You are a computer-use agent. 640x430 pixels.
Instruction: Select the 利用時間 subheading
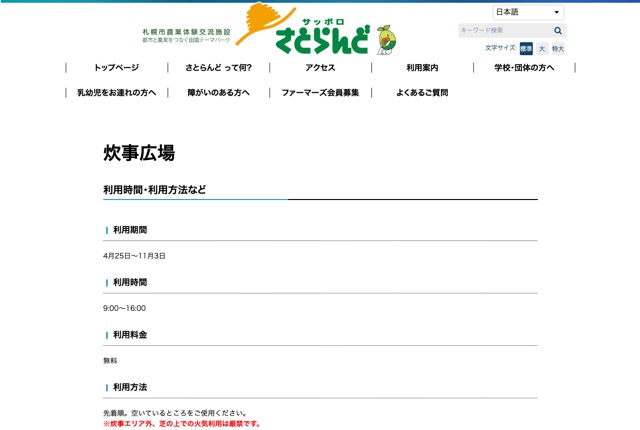[x=130, y=282]
